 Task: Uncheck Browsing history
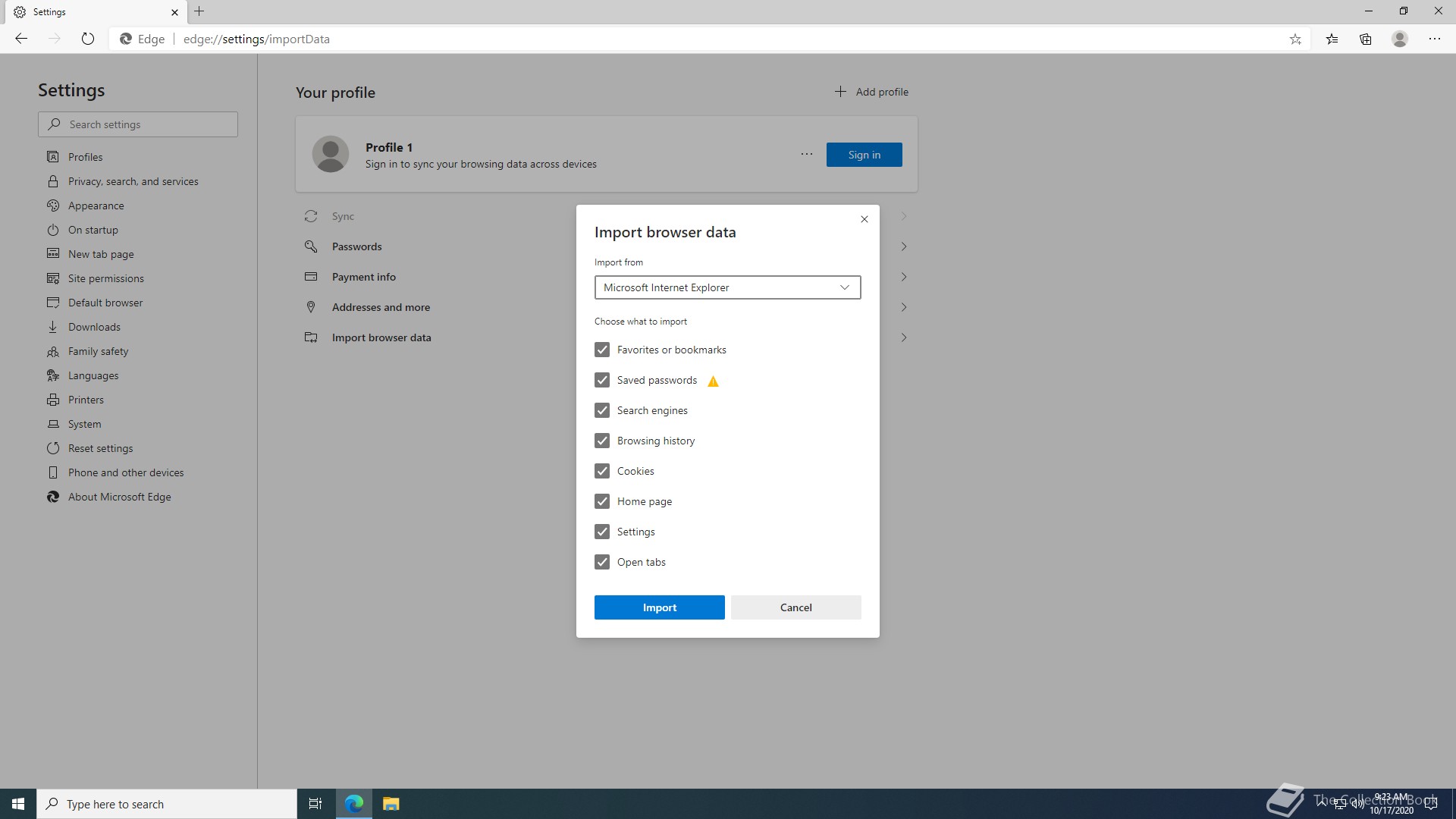tap(602, 441)
